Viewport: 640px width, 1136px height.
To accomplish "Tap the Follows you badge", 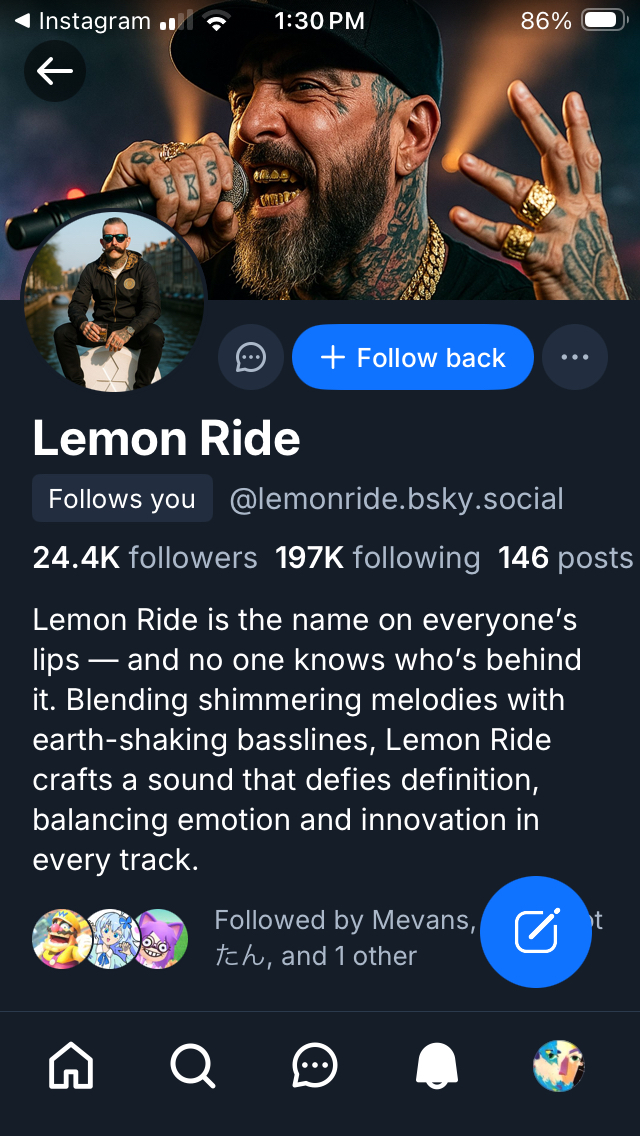I will click(122, 498).
